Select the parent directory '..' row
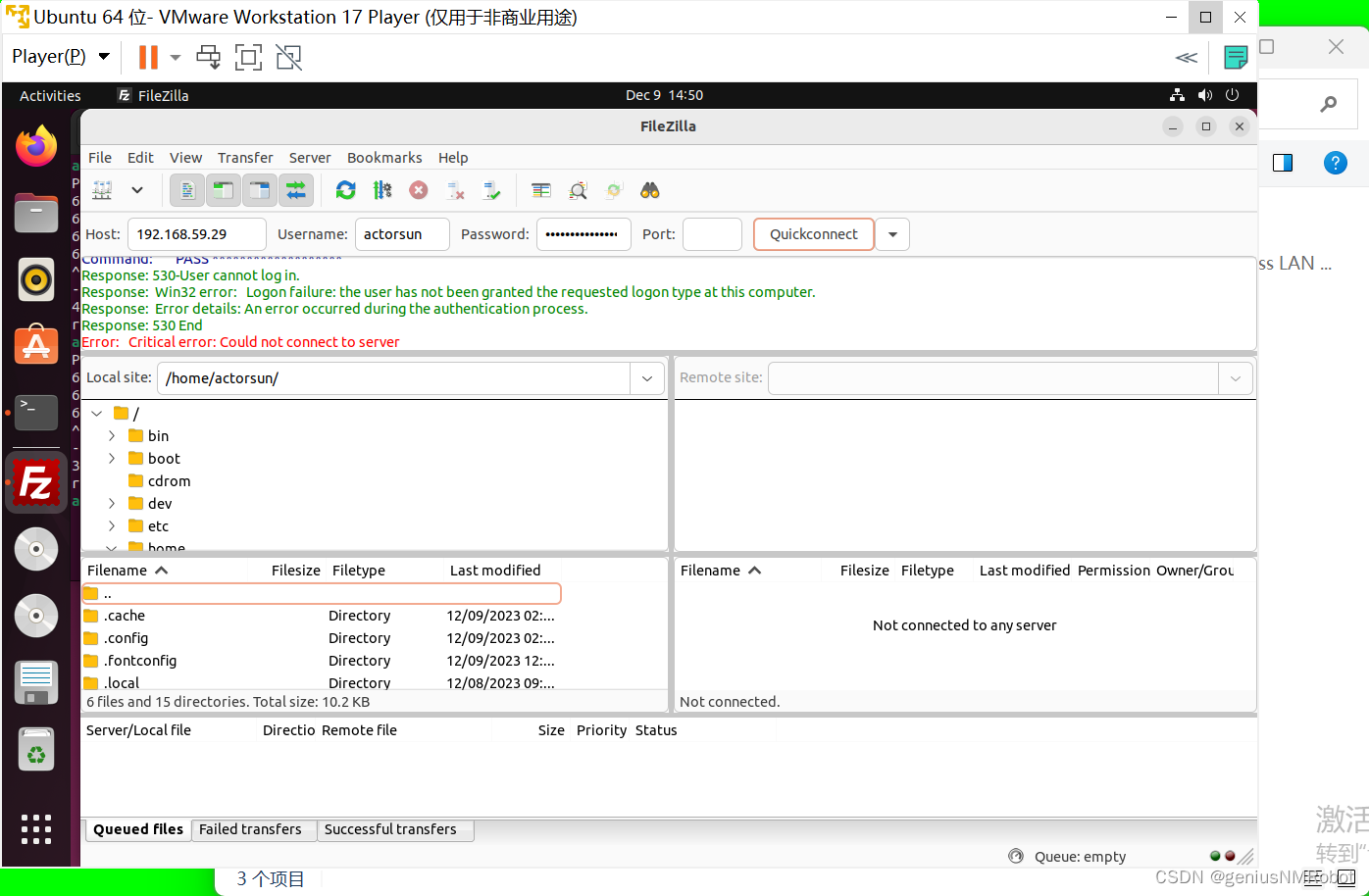The width and height of the screenshot is (1369, 896). 322,593
